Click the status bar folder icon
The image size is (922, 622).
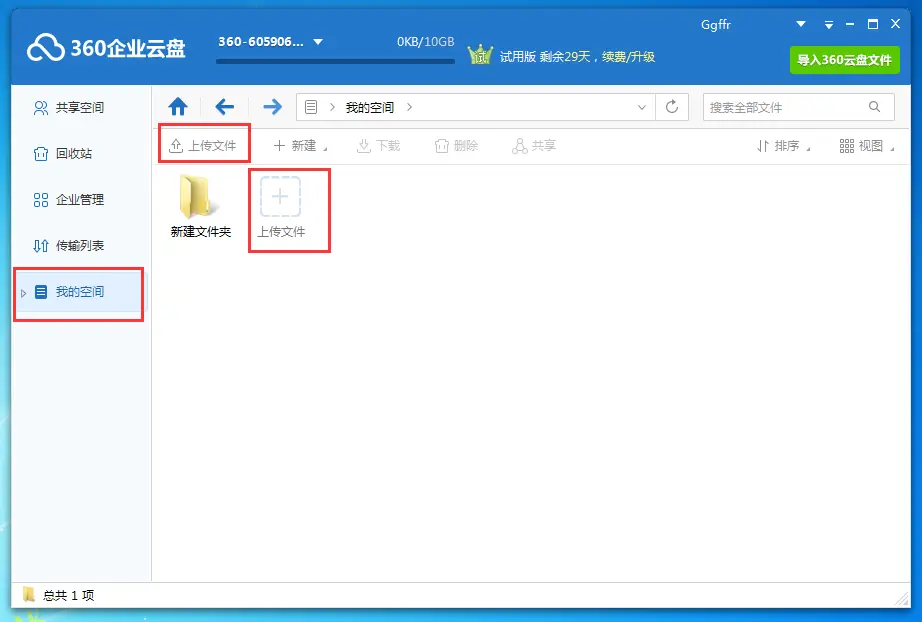click(29, 594)
